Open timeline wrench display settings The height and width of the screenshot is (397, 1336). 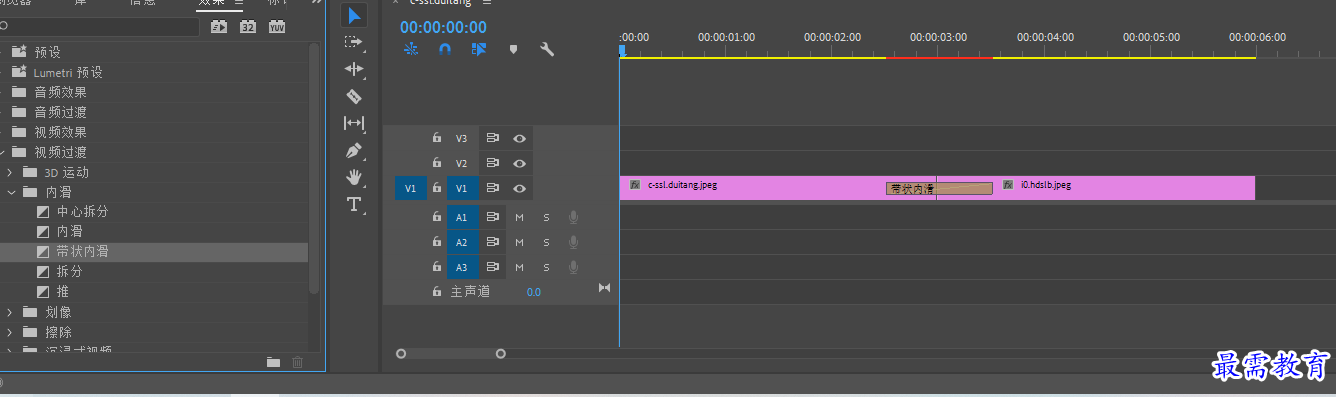(x=547, y=48)
